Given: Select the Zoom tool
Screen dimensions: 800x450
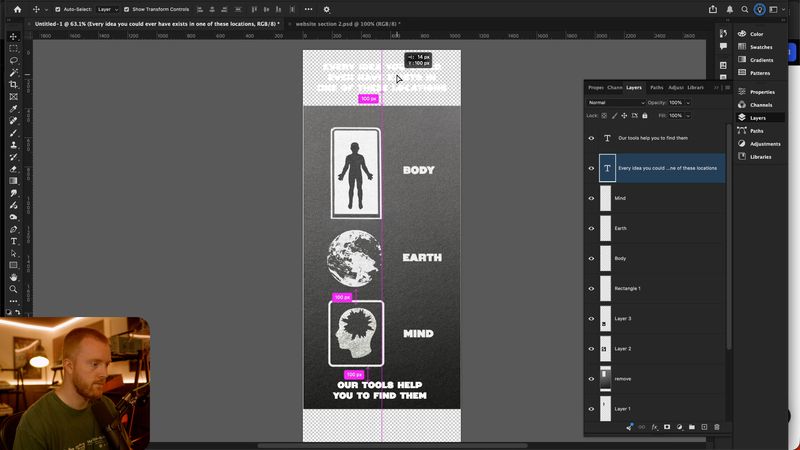Looking at the screenshot, I should [14, 289].
